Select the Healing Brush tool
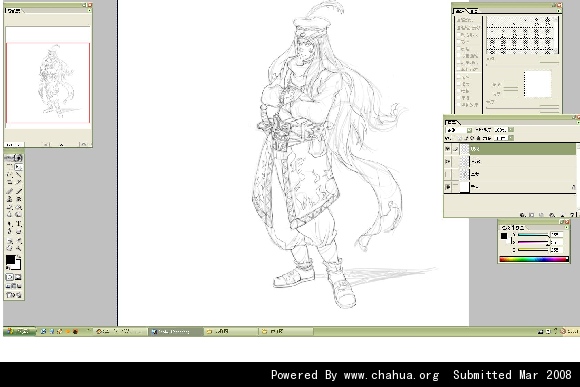This screenshot has height=387, width=580. (10, 191)
